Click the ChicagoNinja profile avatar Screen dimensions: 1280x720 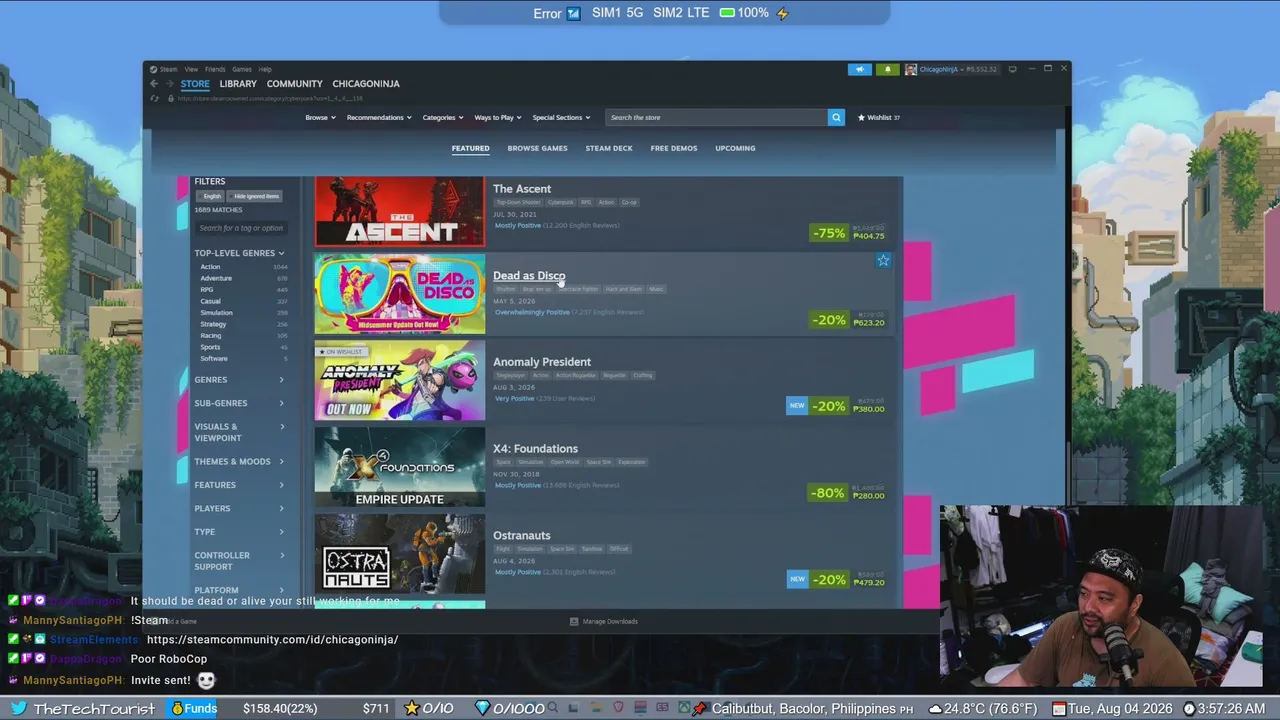911,69
